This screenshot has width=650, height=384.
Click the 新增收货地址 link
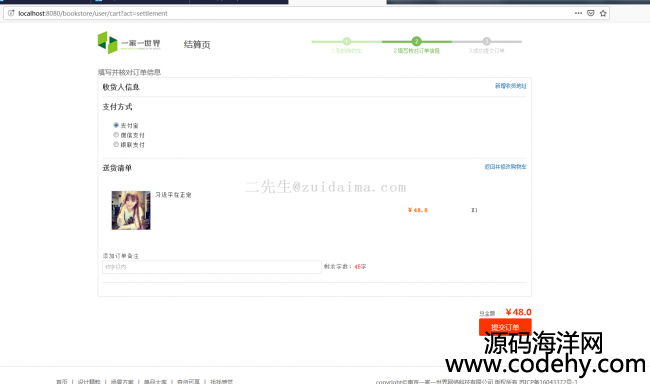pyautogui.click(x=510, y=86)
